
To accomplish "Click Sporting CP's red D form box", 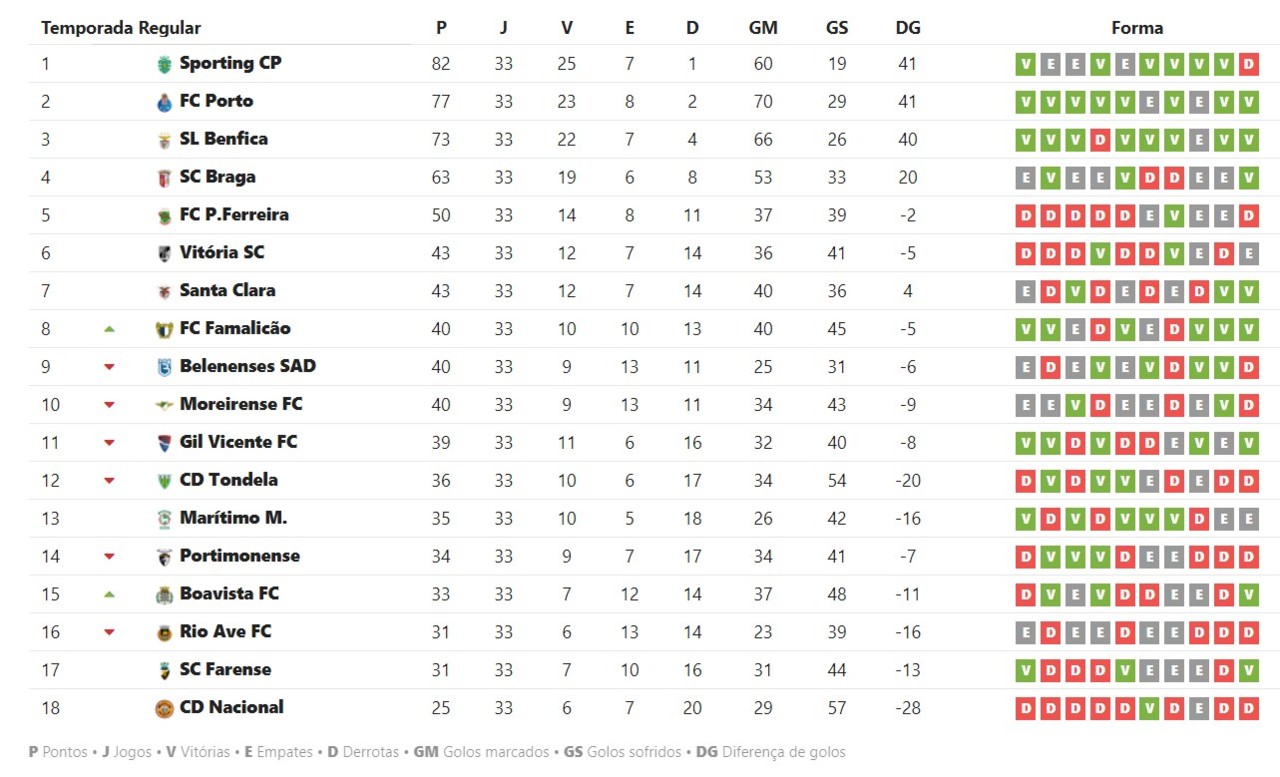I will (1248, 64).
